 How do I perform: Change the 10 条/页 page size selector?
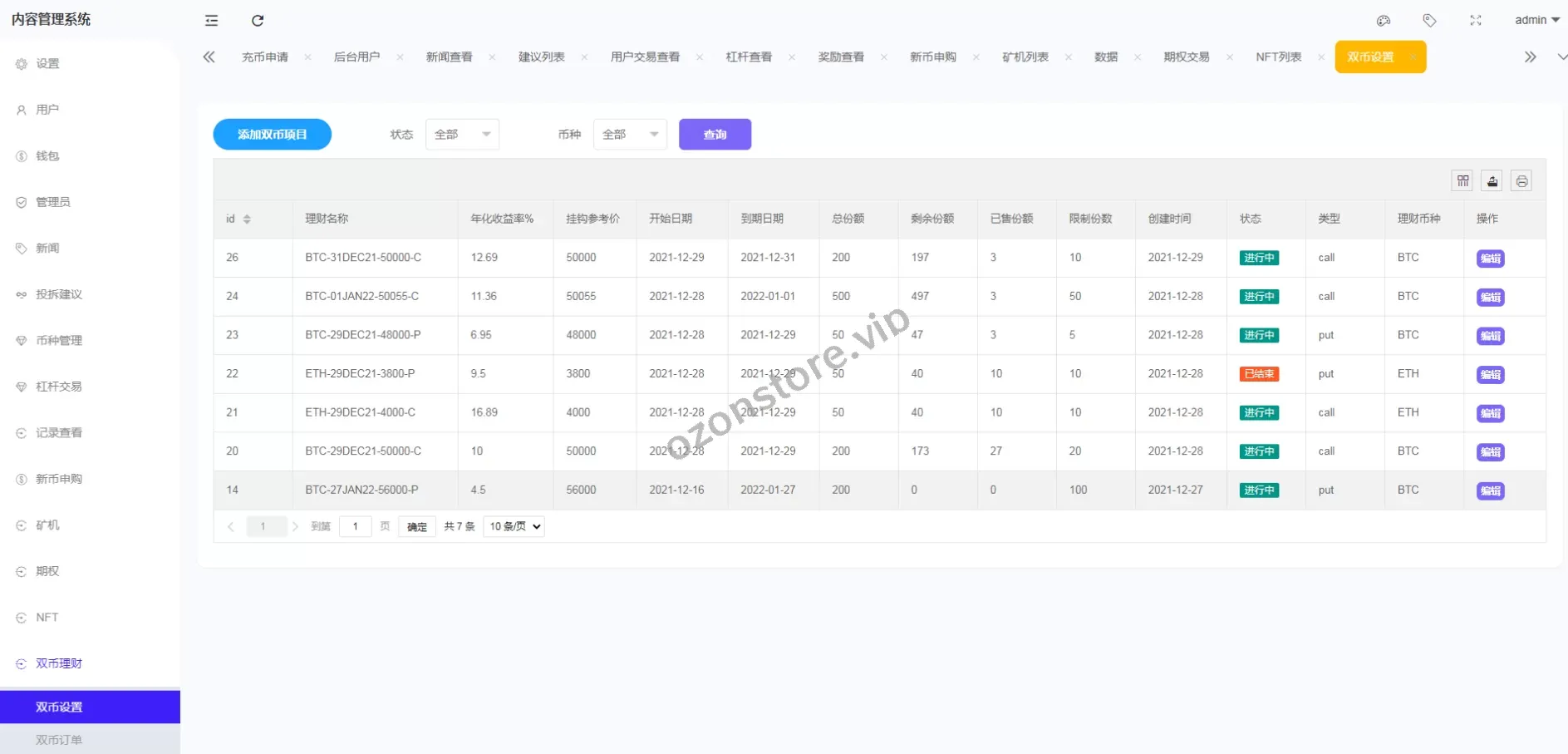click(514, 526)
